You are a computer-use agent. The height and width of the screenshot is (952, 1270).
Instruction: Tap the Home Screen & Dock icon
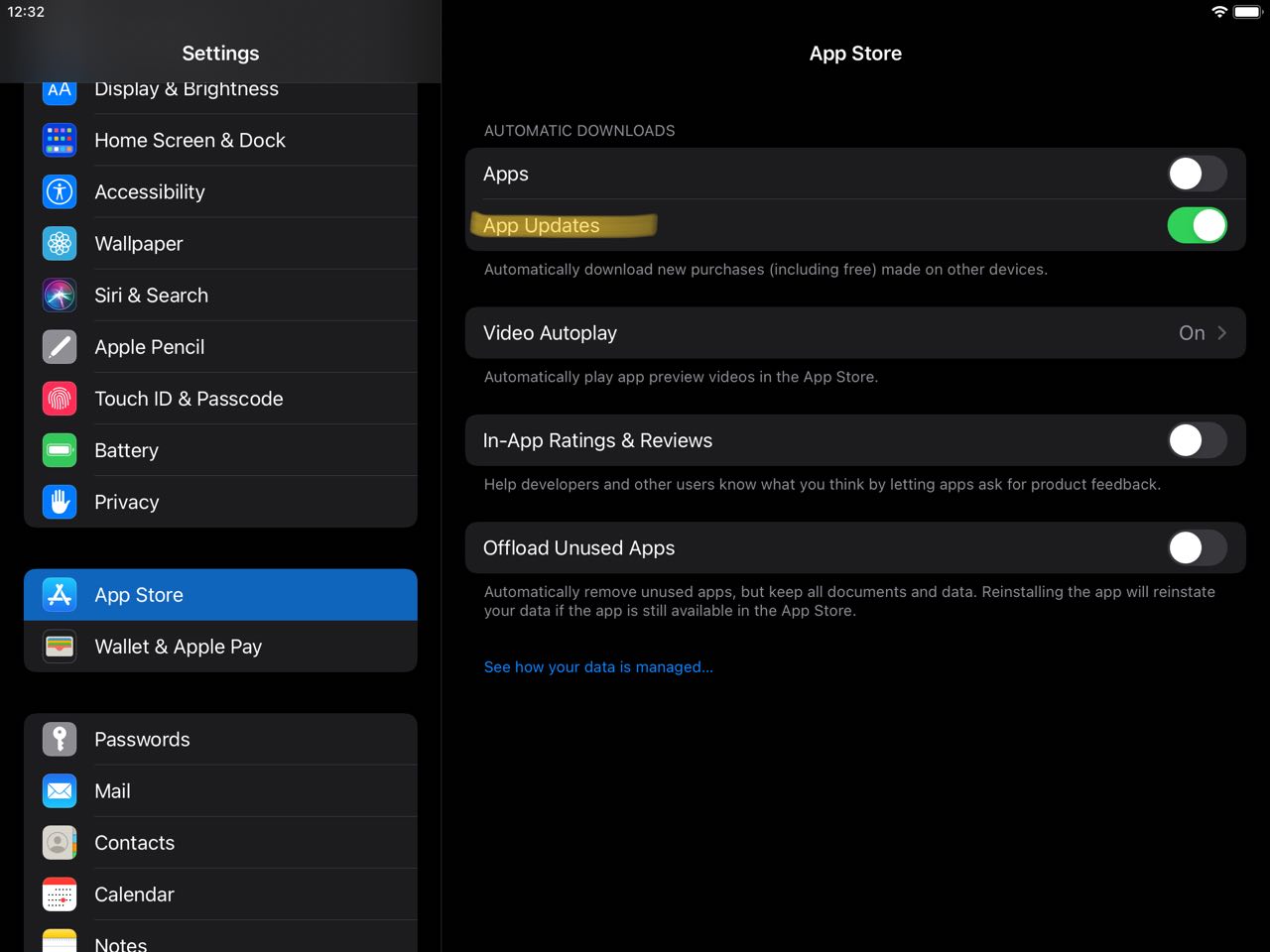pos(60,140)
